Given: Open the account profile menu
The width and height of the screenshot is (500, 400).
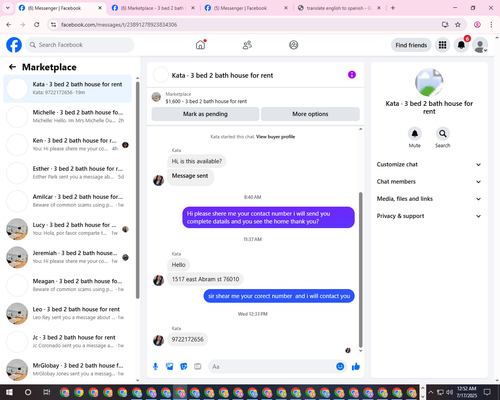Looking at the screenshot, I should tap(480, 45).
